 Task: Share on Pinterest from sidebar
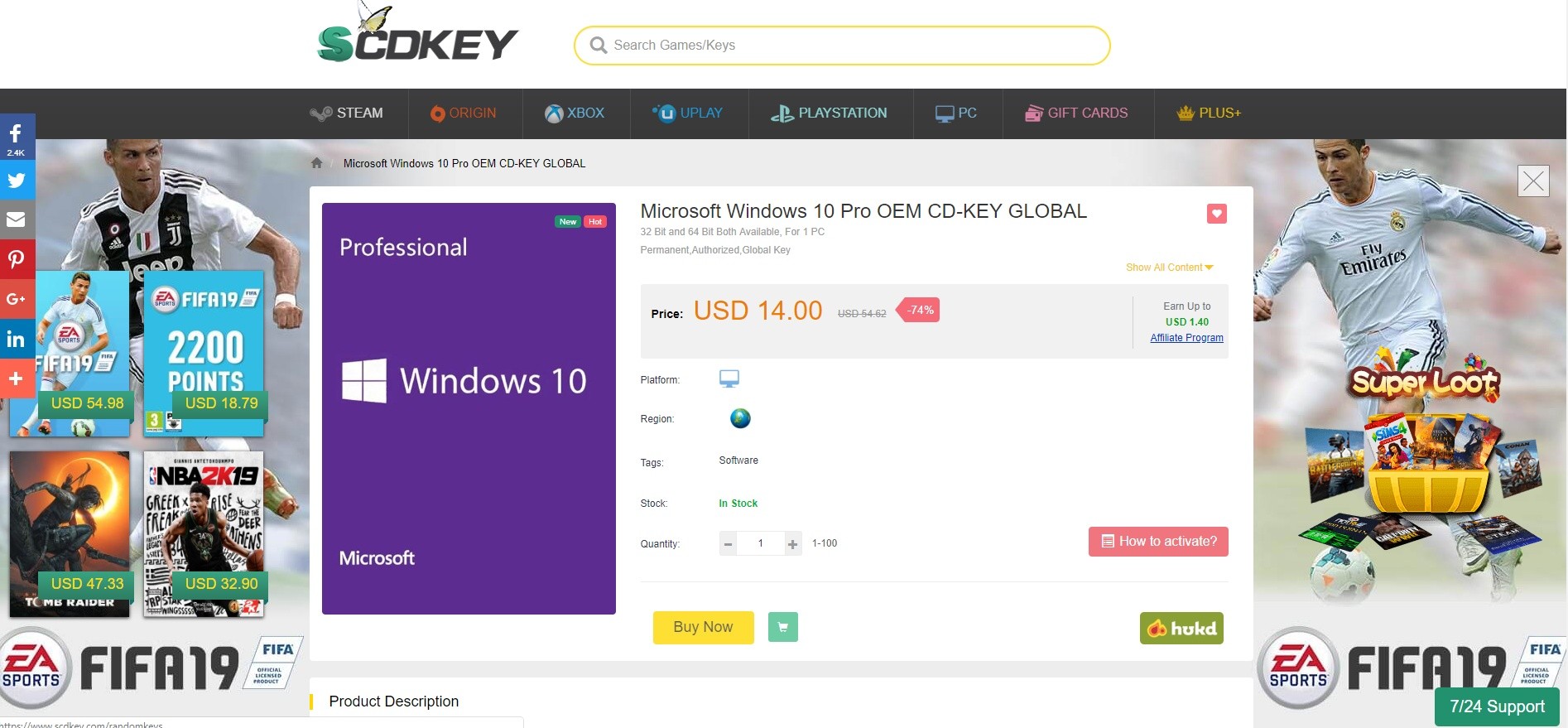pyautogui.click(x=17, y=259)
